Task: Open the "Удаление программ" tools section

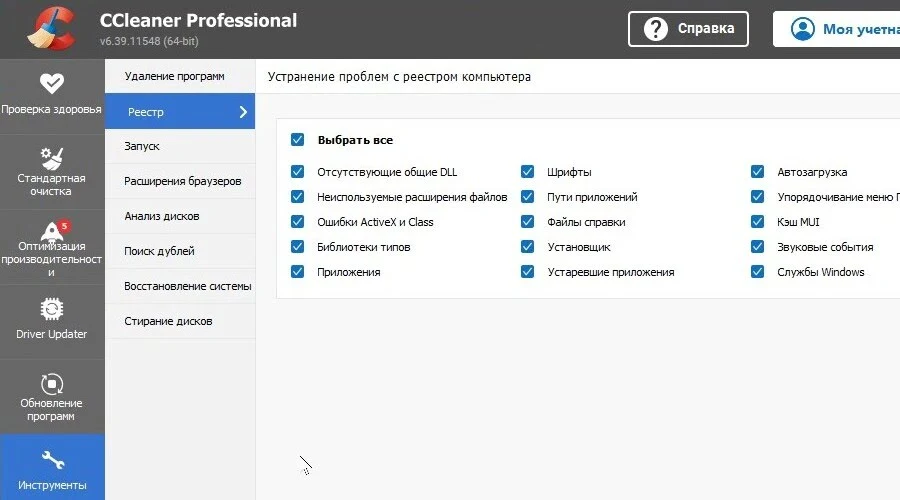Action: (x=174, y=76)
